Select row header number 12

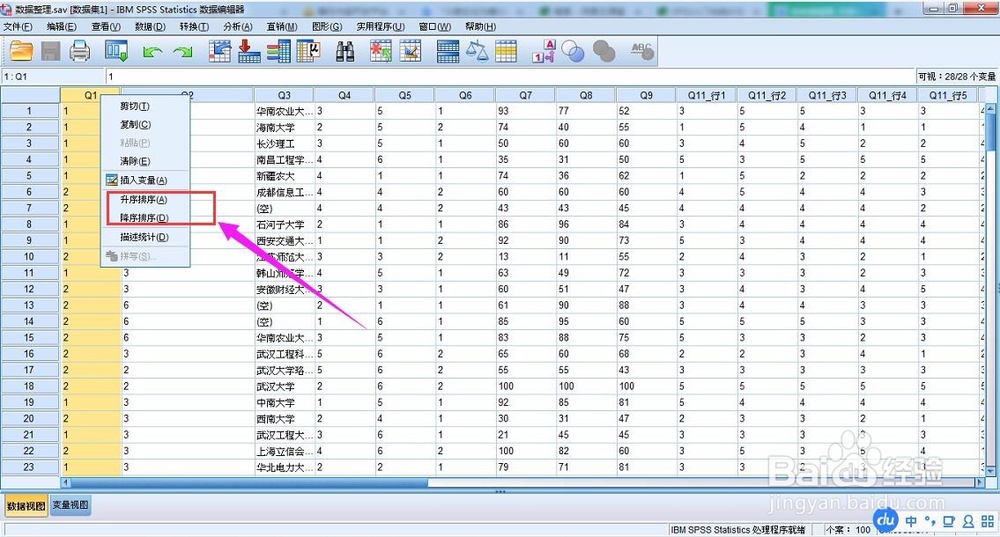point(30,289)
